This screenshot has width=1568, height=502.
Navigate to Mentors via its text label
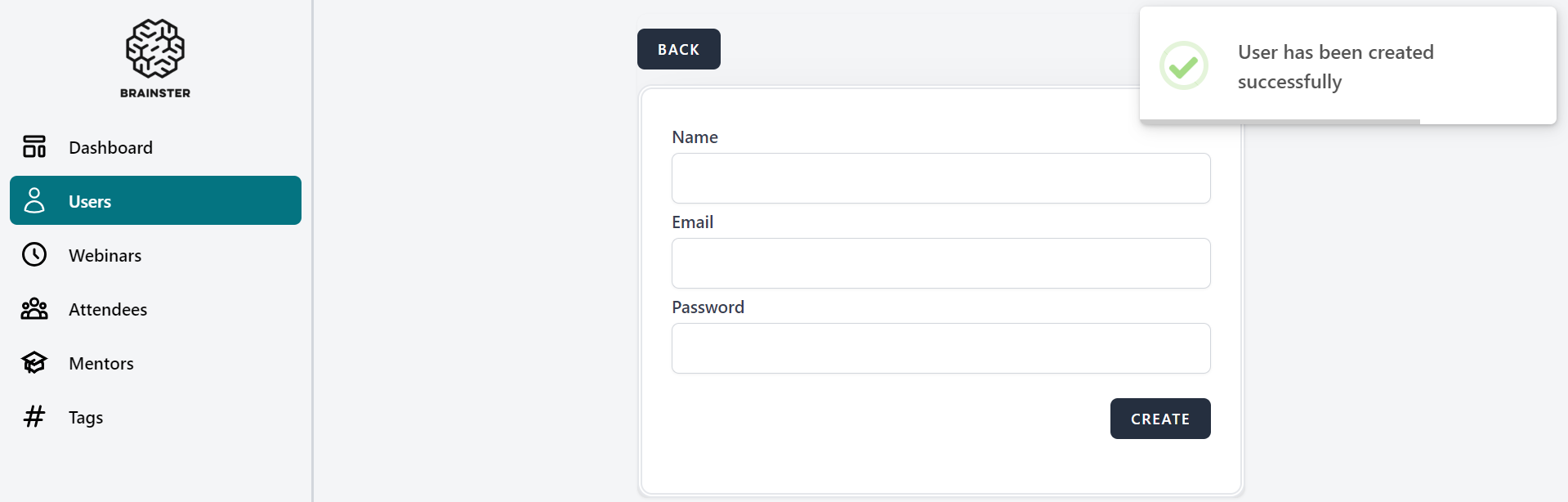click(101, 364)
